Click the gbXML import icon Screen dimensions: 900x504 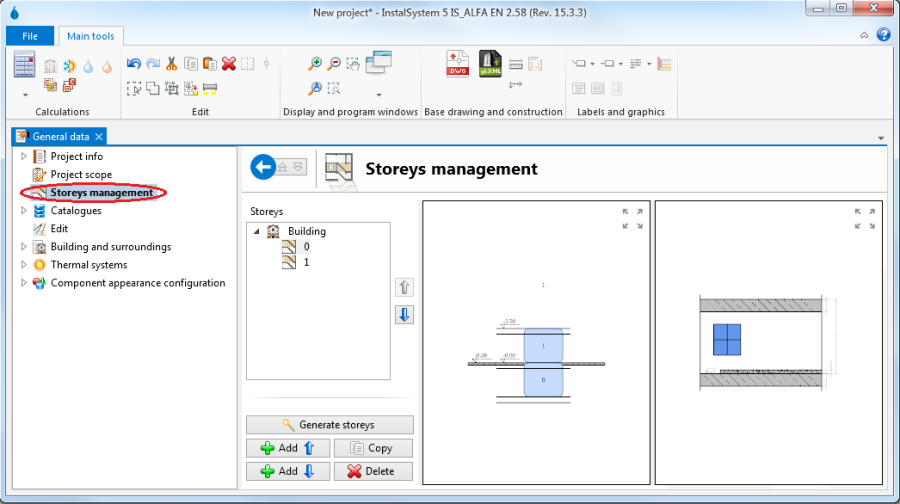pyautogui.click(x=490, y=64)
